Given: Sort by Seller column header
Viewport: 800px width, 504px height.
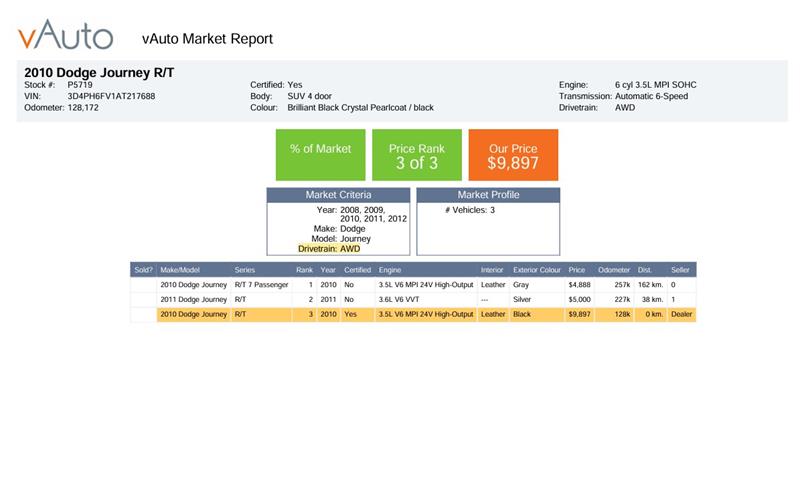Looking at the screenshot, I should pos(680,270).
